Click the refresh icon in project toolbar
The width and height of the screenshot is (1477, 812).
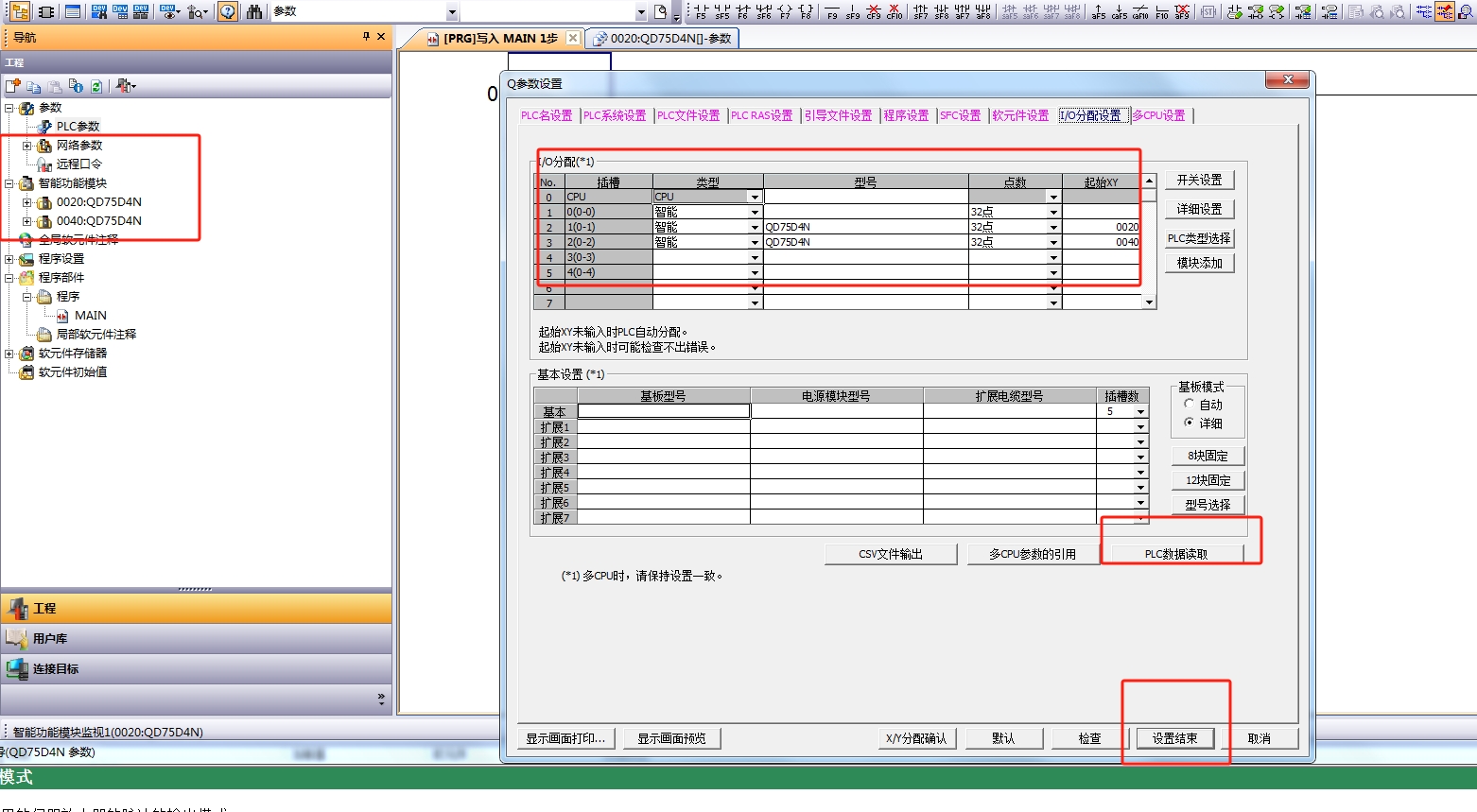click(96, 86)
